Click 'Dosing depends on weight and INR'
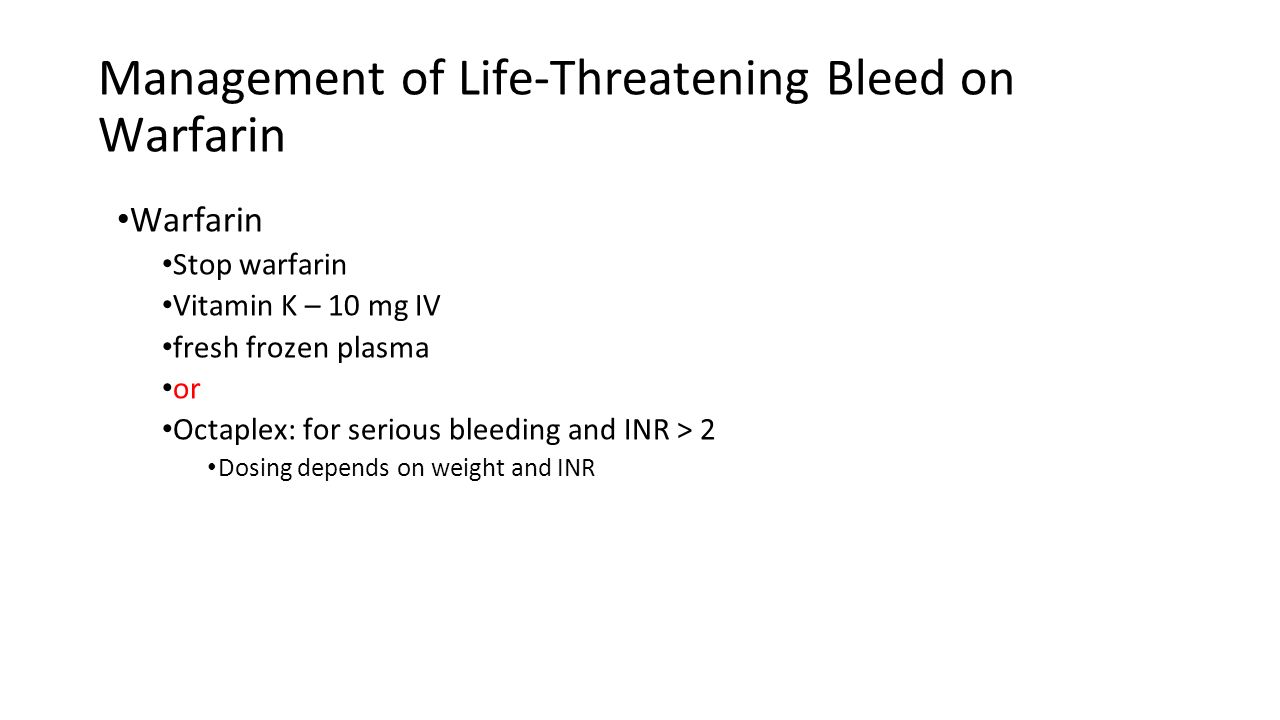This screenshot has width=1280, height=720. point(406,468)
